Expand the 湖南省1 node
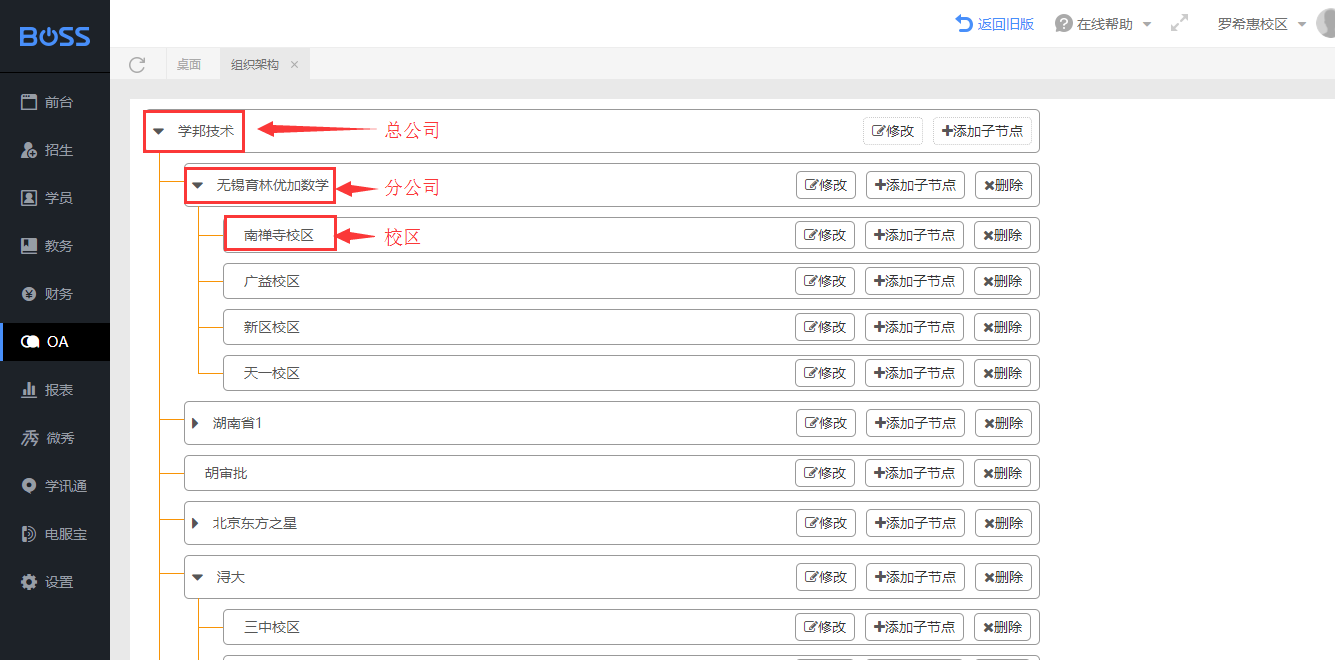The width and height of the screenshot is (1335, 660). click(x=196, y=423)
